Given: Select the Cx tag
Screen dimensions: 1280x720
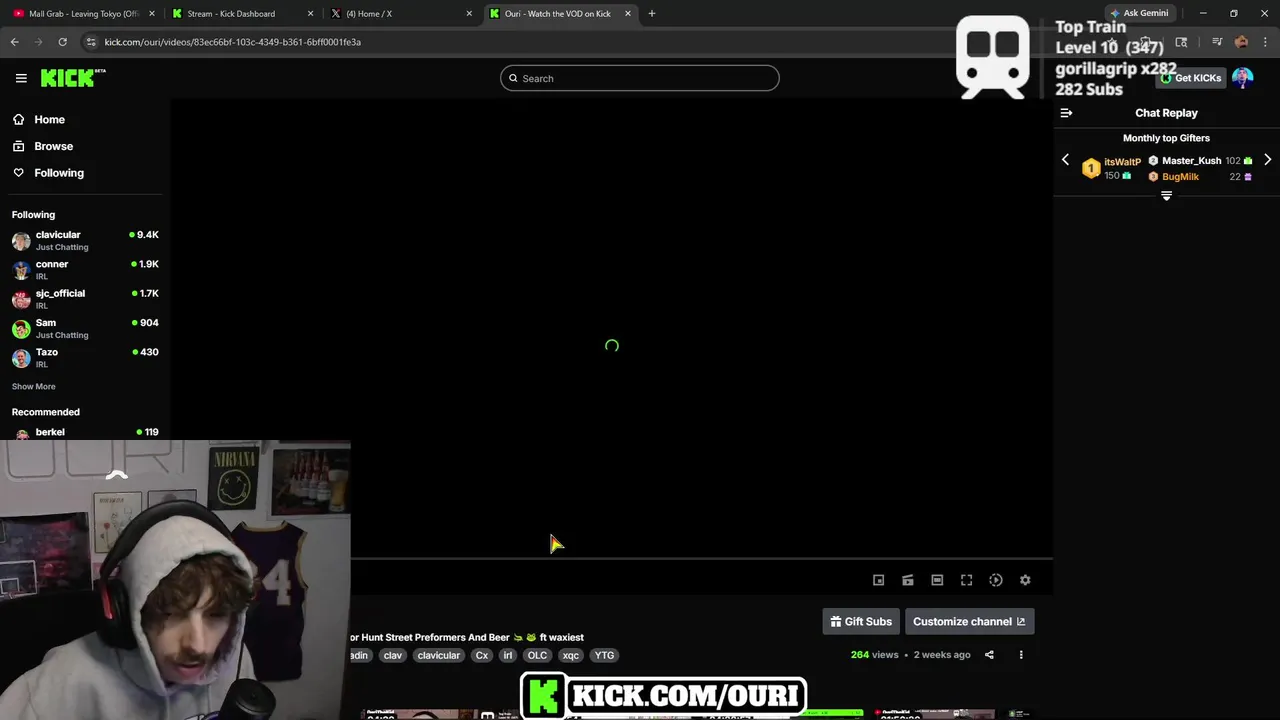Looking at the screenshot, I should click(x=482, y=655).
